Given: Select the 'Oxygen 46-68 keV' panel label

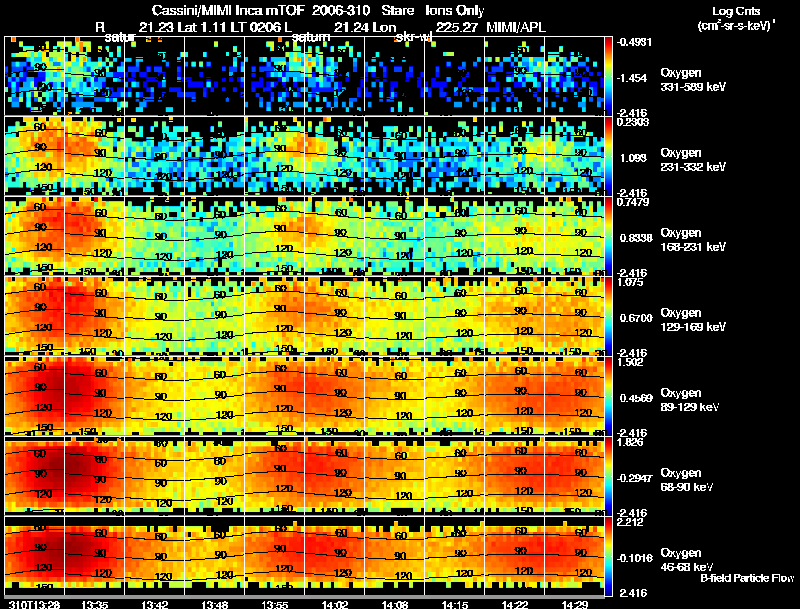Looking at the screenshot, I should click(687, 560).
